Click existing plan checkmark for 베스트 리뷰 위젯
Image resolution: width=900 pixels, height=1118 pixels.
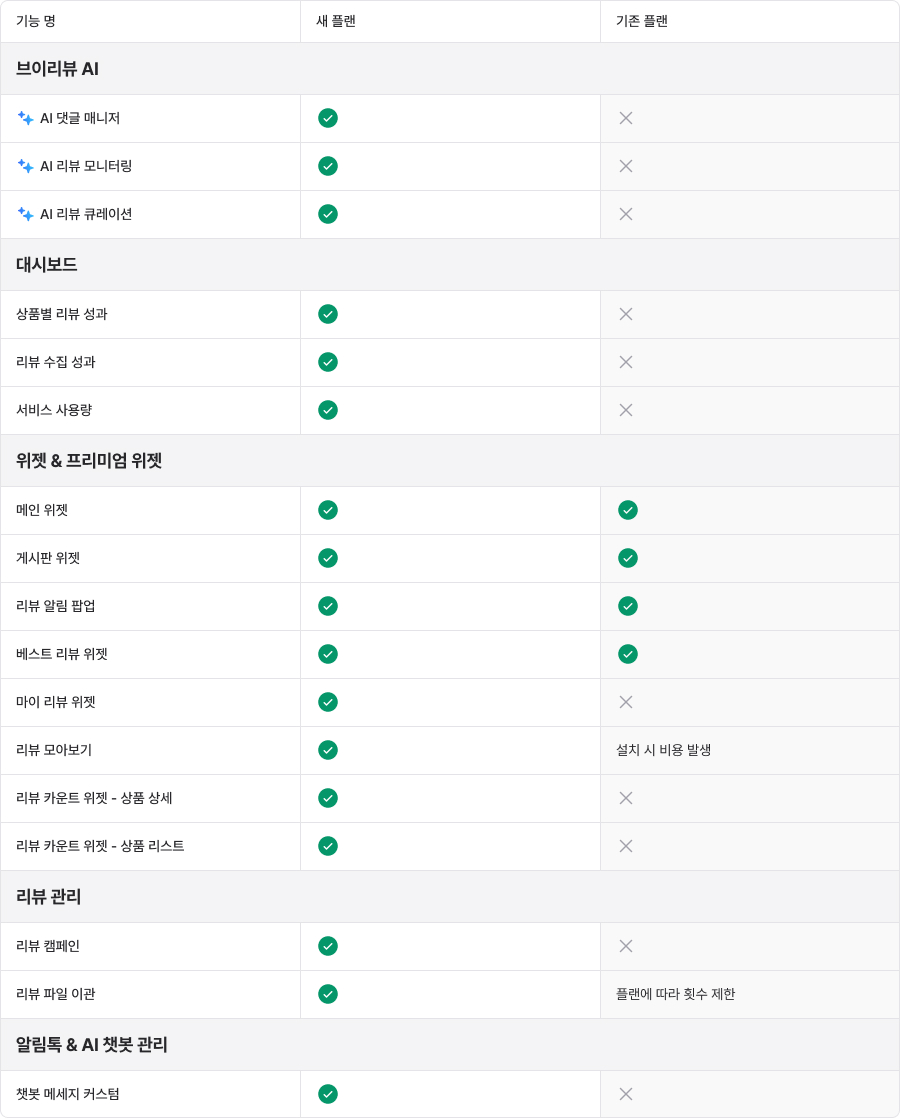click(x=628, y=654)
